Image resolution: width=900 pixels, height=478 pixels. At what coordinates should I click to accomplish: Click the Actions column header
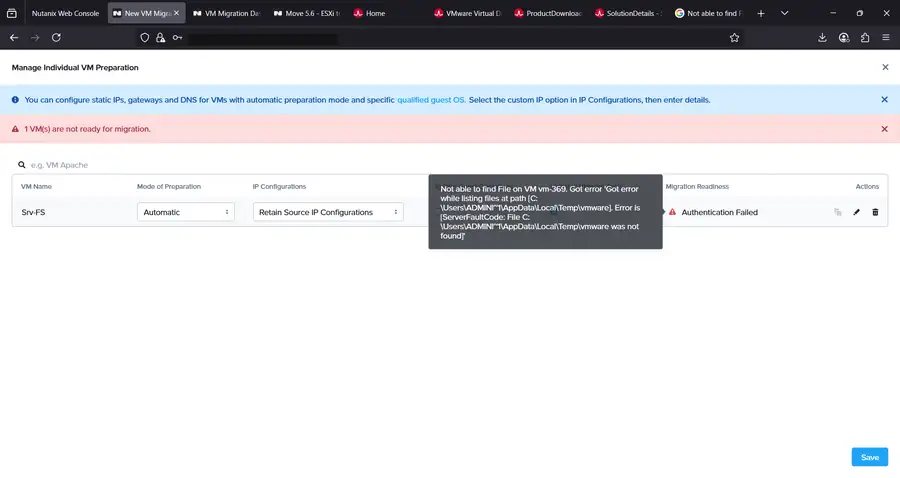point(867,186)
